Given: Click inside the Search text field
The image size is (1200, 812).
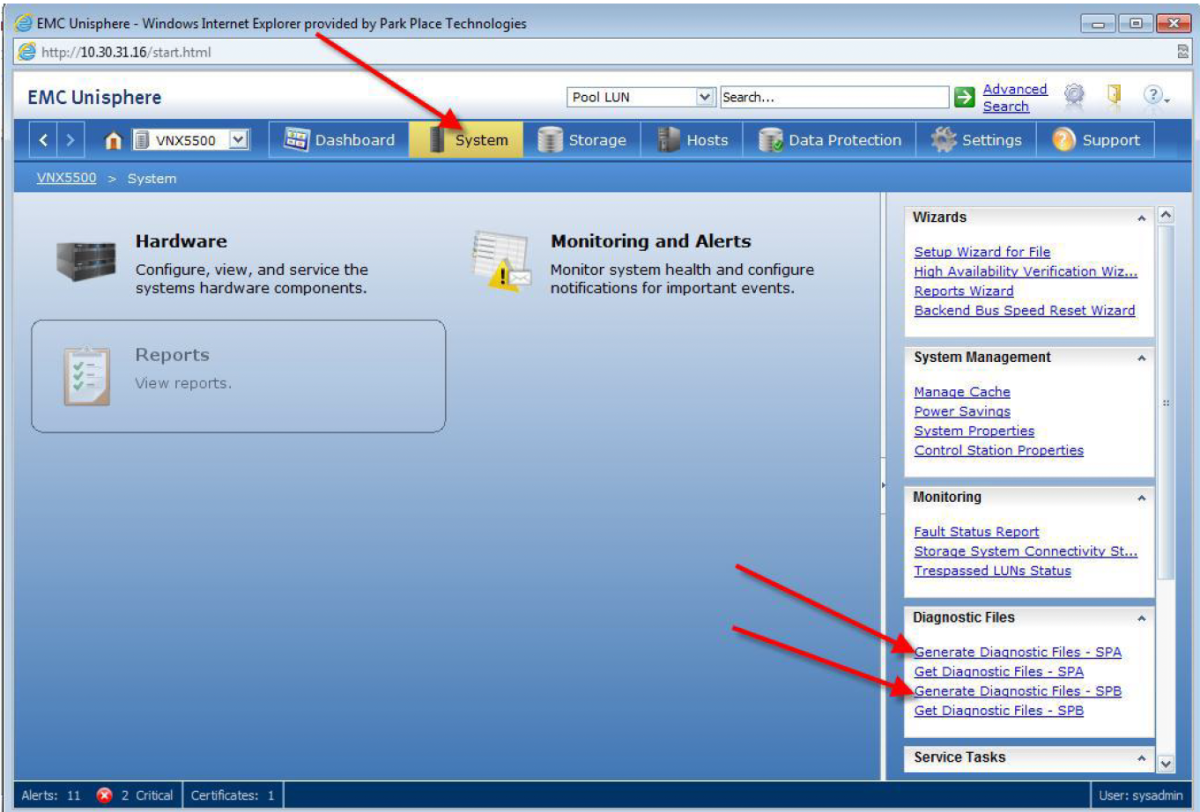Looking at the screenshot, I should tap(833, 97).
